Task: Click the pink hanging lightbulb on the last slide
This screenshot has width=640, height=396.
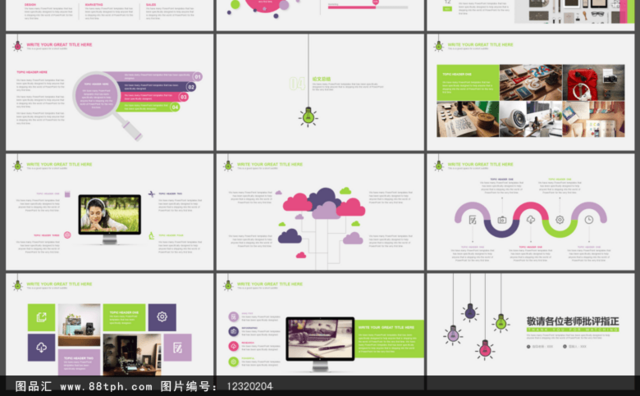Action: (485, 349)
